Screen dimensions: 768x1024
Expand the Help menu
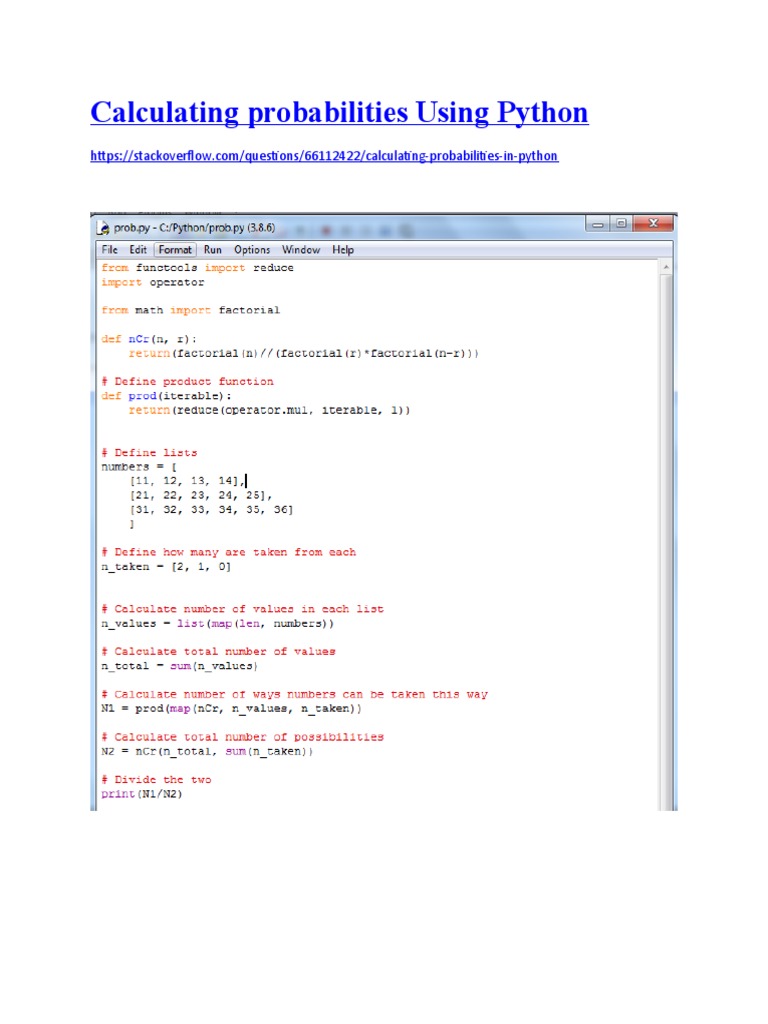(343, 250)
